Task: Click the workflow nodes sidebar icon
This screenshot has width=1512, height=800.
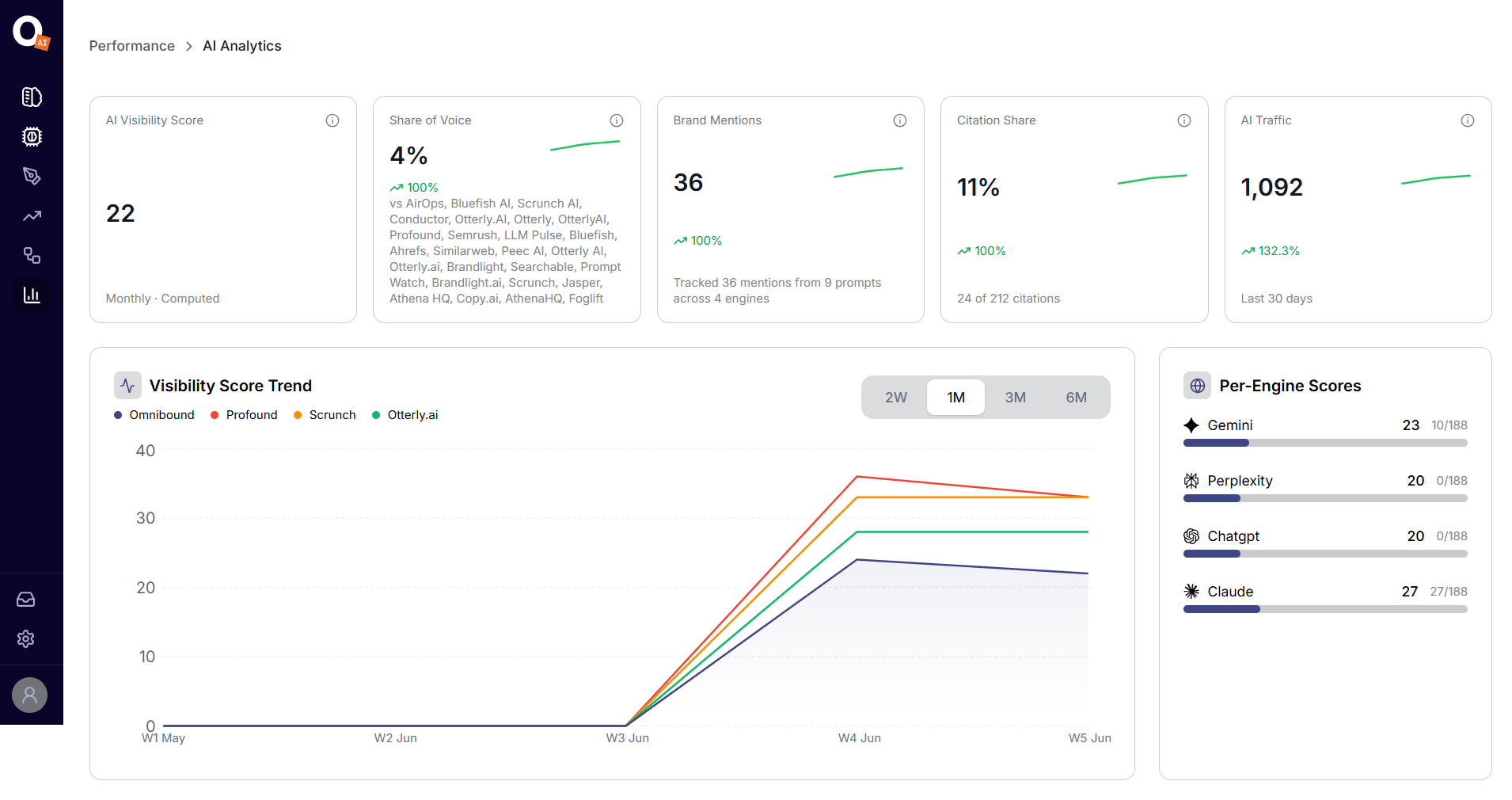Action: pos(32,255)
